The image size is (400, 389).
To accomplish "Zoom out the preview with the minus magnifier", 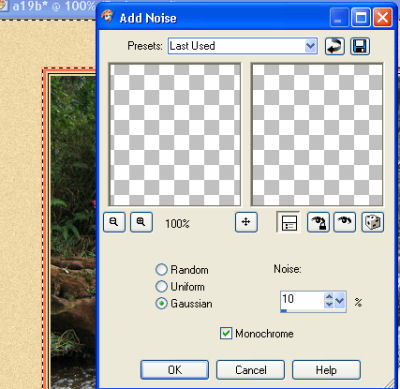I will pyautogui.click(x=114, y=222).
